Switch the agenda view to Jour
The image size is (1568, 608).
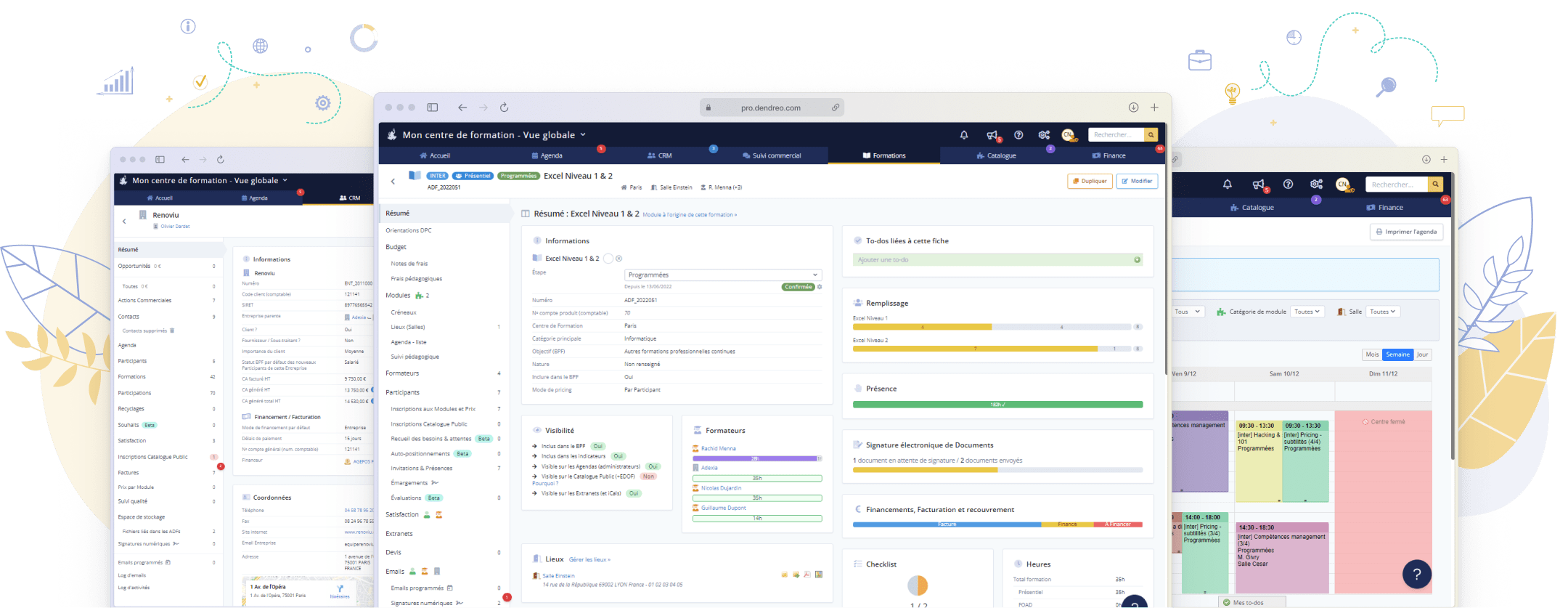tap(1422, 354)
